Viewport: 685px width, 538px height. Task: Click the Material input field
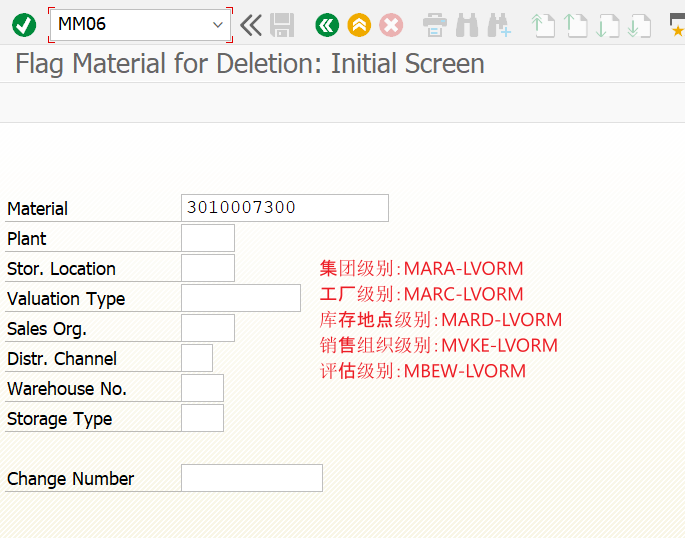[x=285, y=208]
